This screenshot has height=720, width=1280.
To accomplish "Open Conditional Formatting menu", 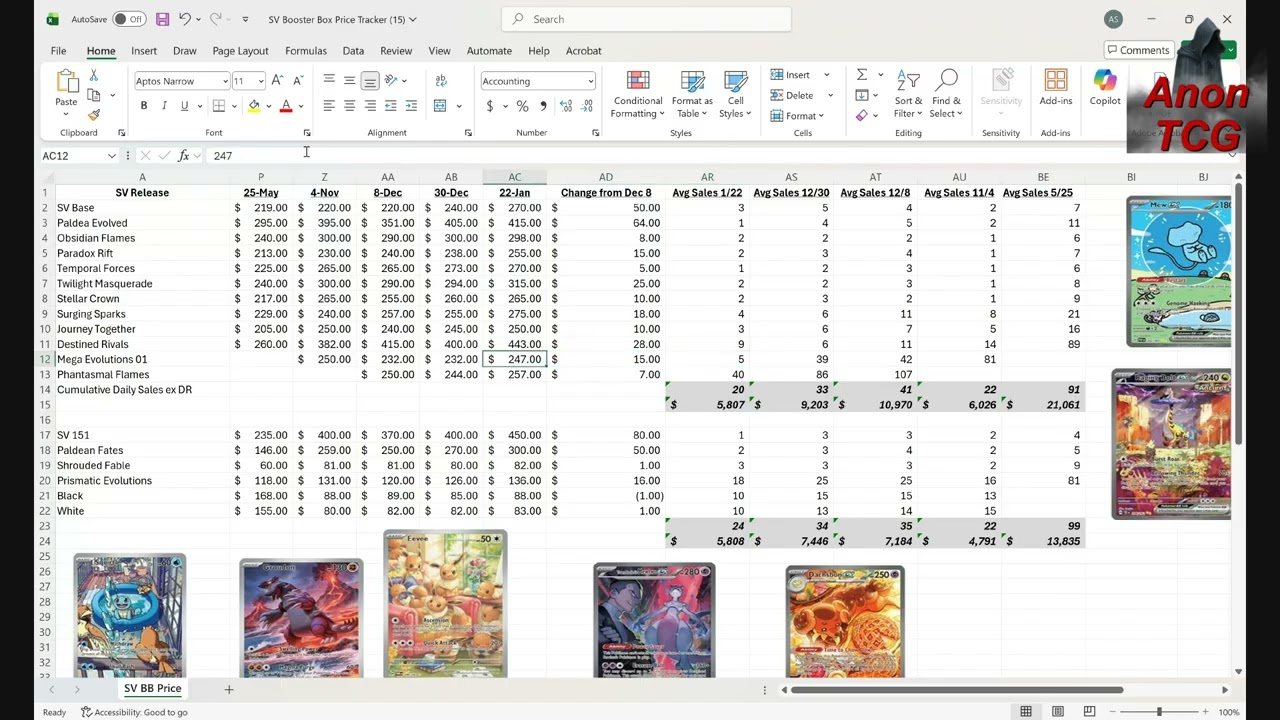I will pyautogui.click(x=638, y=95).
